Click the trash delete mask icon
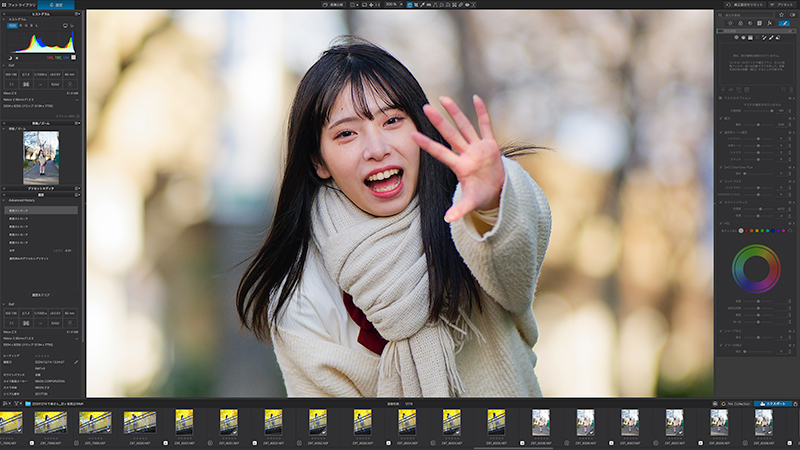The image size is (800, 450). click(x=791, y=89)
